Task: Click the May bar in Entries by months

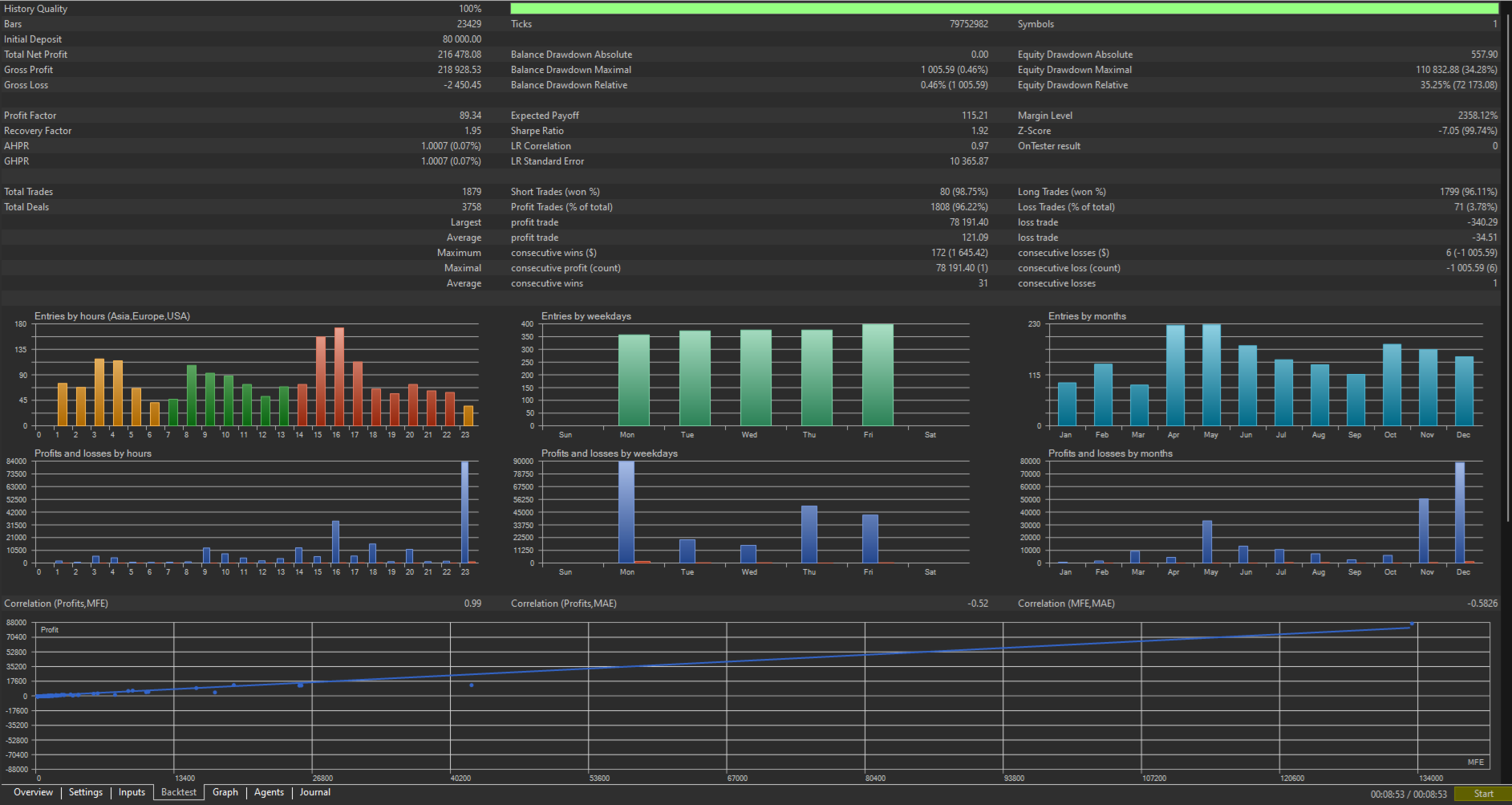Action: point(1211,375)
